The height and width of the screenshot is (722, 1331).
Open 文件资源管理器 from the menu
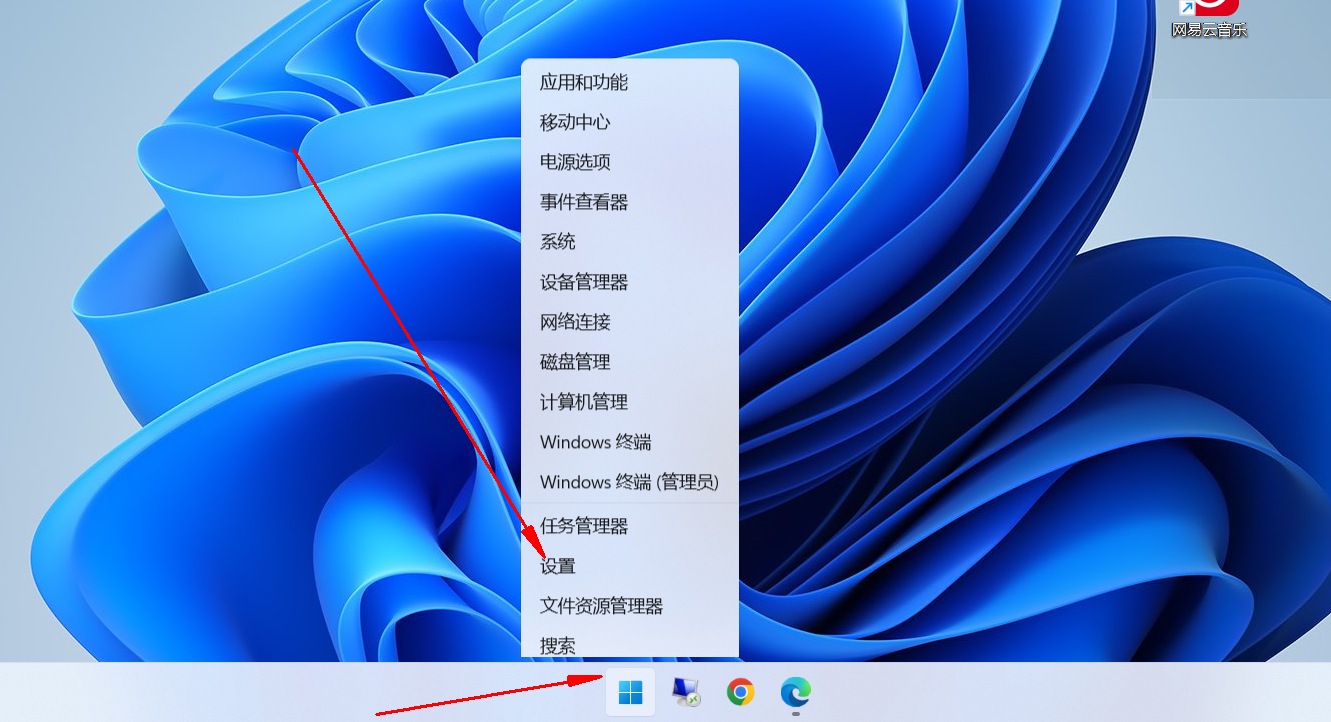click(630, 606)
